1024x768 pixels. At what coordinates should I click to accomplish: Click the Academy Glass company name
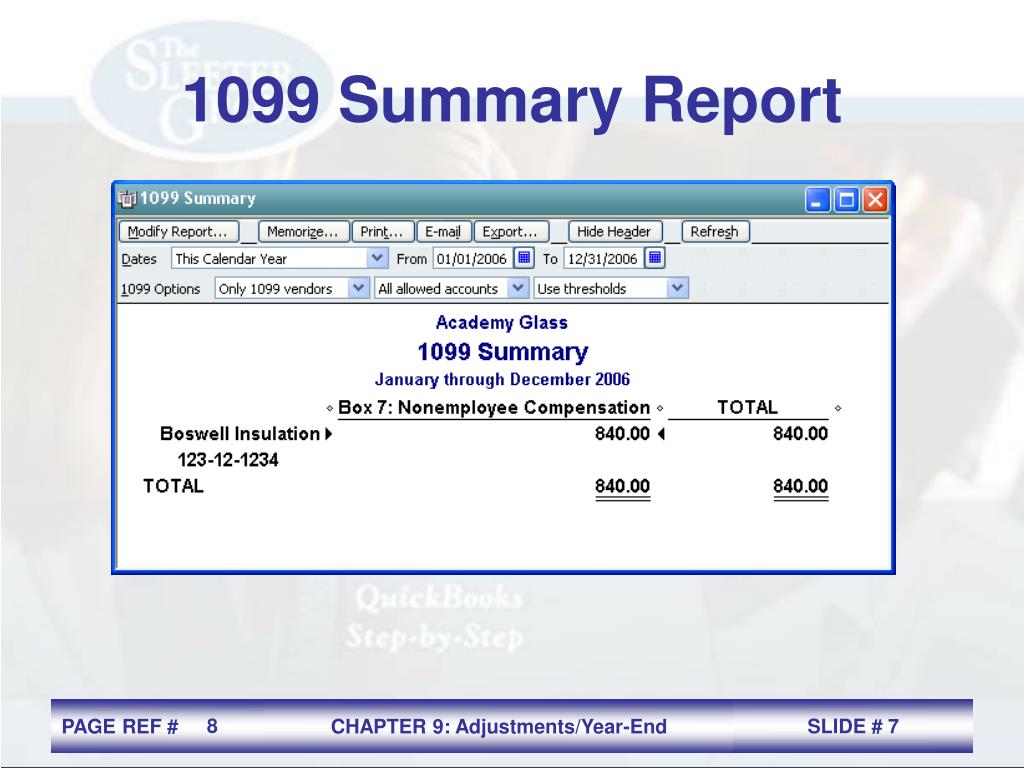(502, 323)
